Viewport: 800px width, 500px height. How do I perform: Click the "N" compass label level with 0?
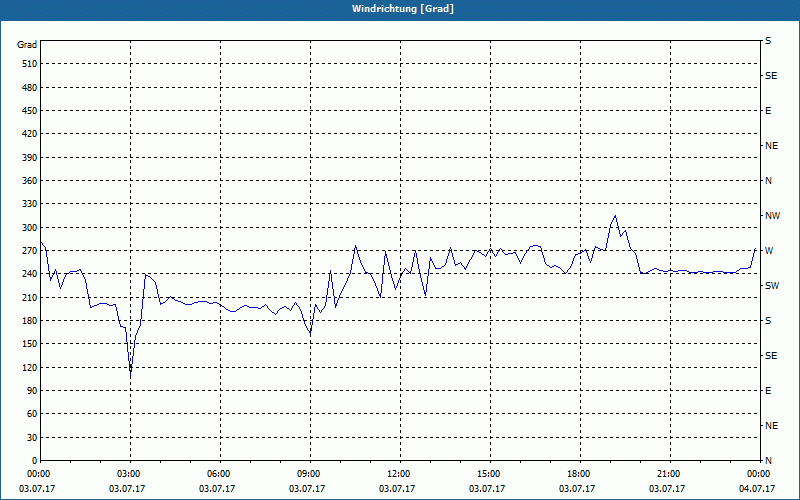click(769, 461)
